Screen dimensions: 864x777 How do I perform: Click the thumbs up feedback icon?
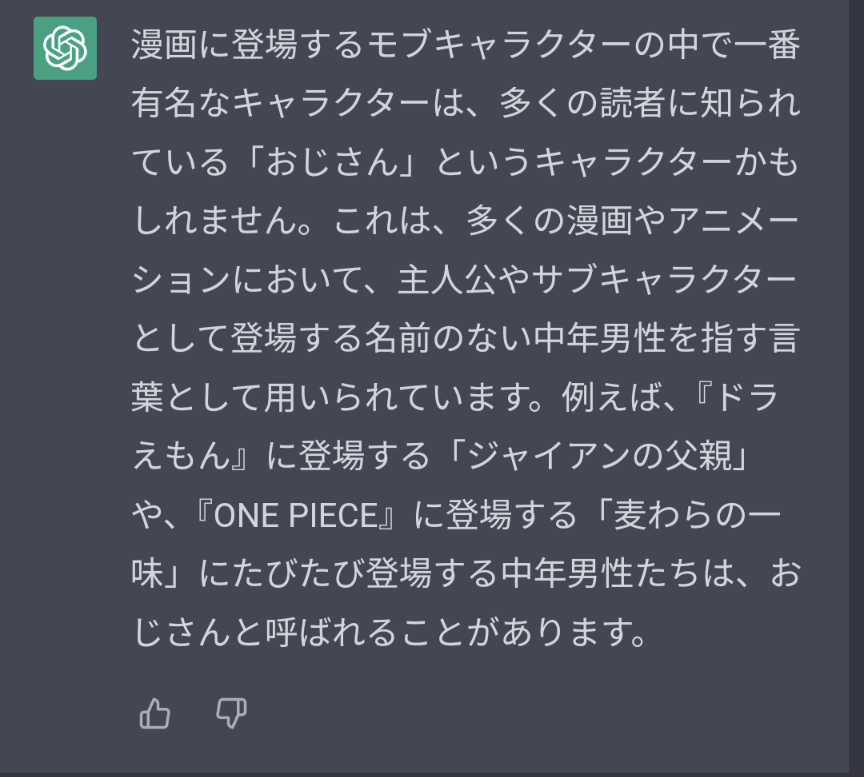coord(155,713)
